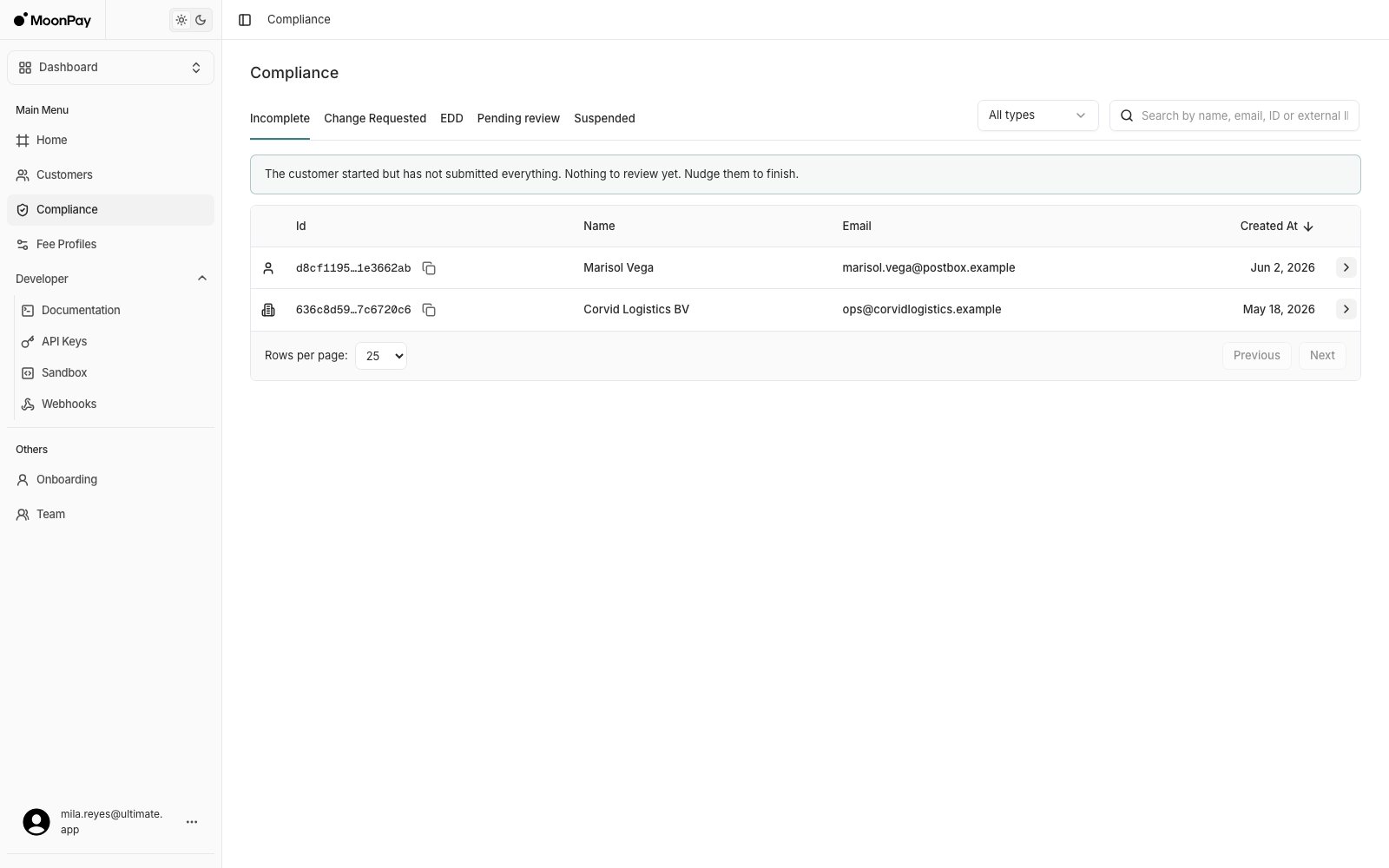Click the name Corvid Logistics BV

pyautogui.click(x=636, y=309)
